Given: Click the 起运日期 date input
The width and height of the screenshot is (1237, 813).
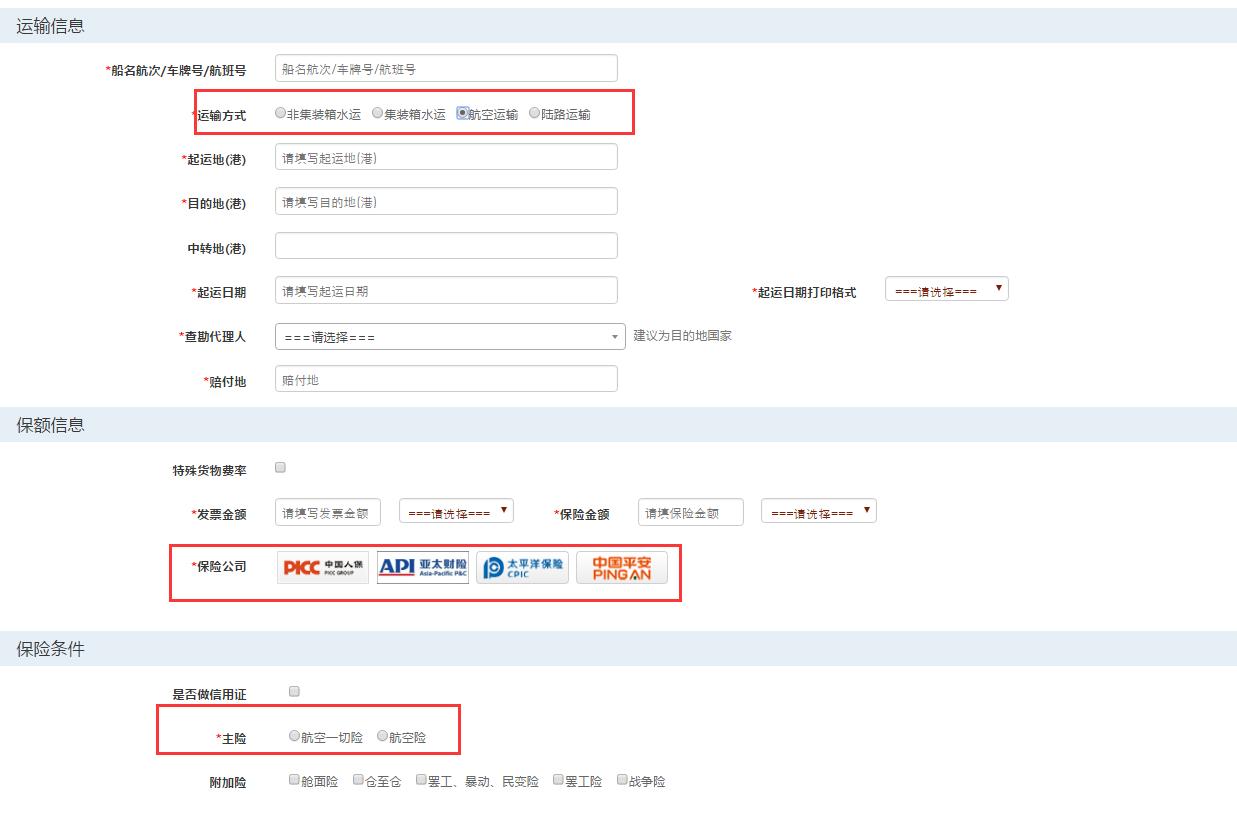Looking at the screenshot, I should pos(446,290).
